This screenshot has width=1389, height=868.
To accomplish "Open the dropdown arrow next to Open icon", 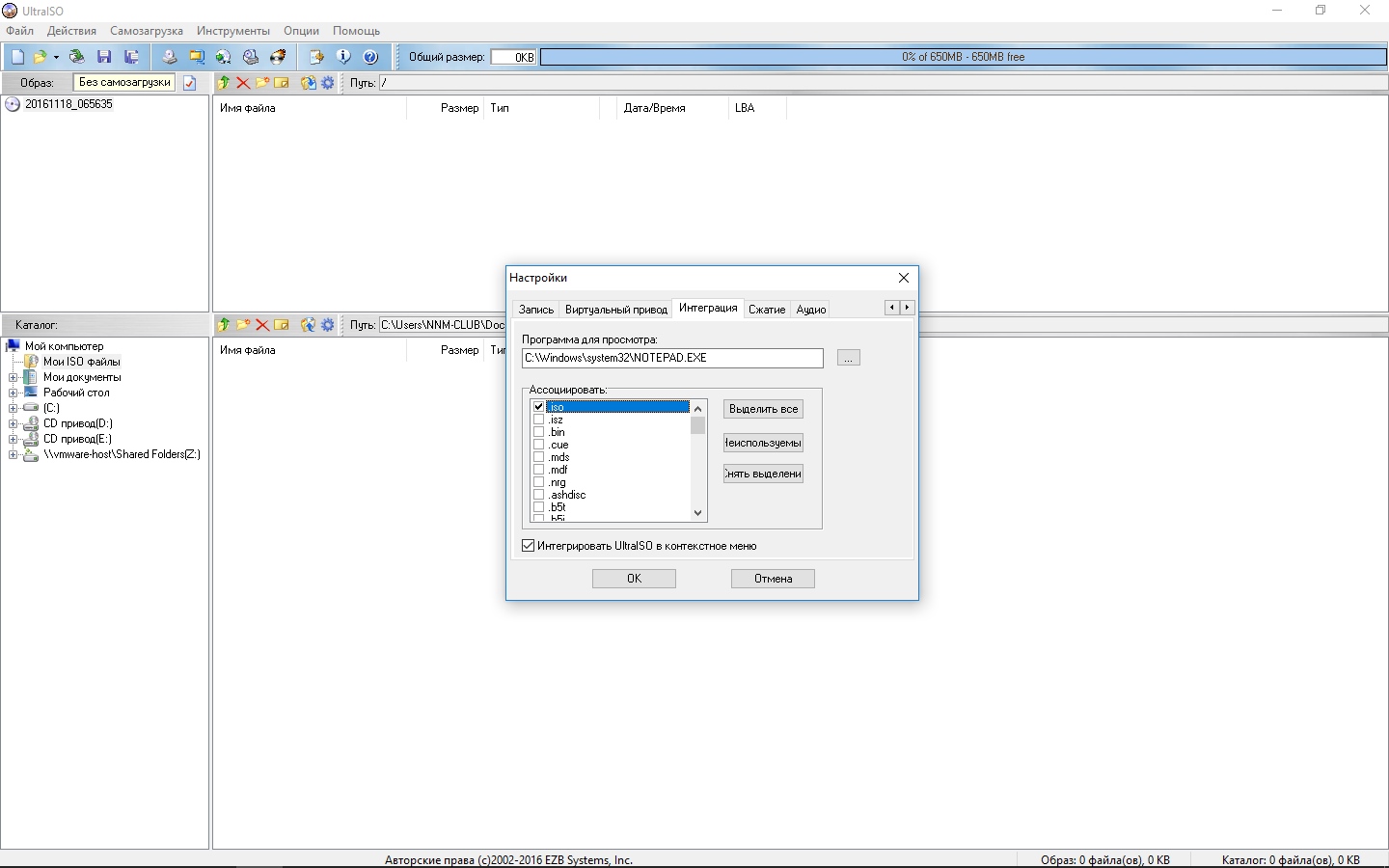I will point(56,57).
